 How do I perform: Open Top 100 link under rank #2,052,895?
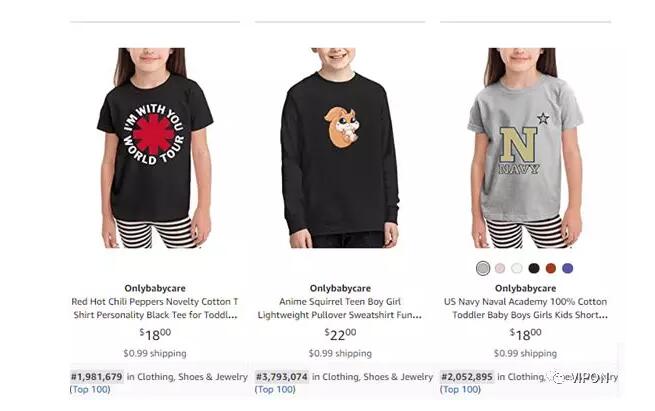460,389
